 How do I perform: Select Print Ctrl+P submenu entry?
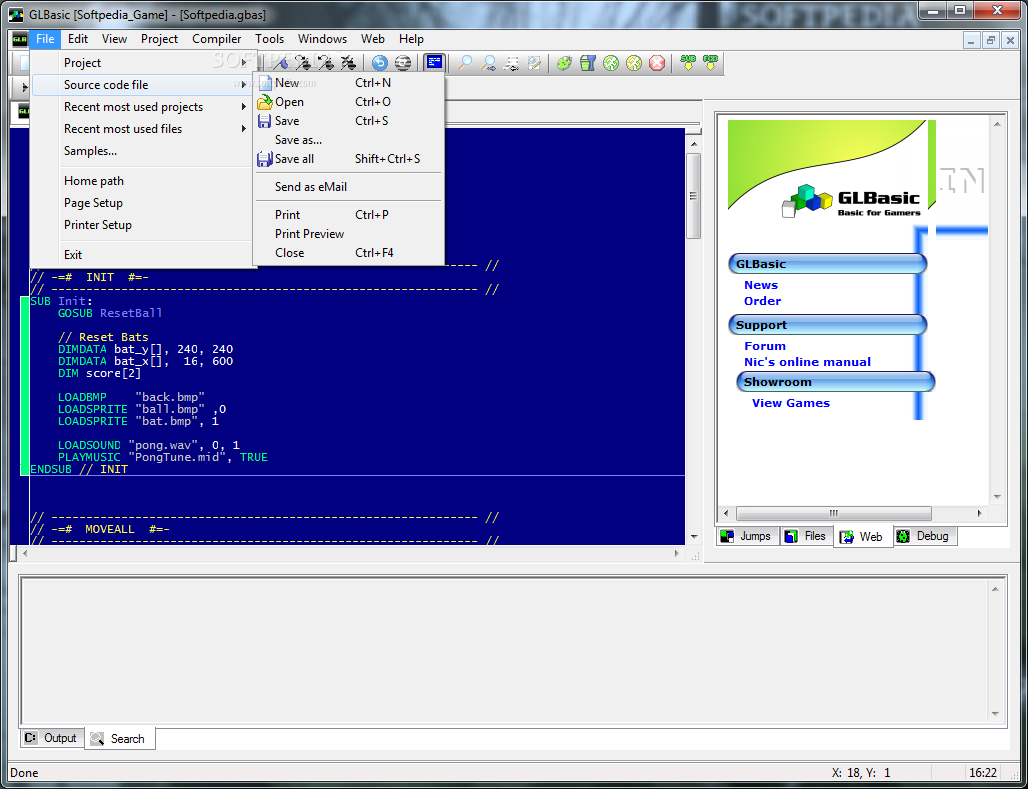[x=348, y=214]
